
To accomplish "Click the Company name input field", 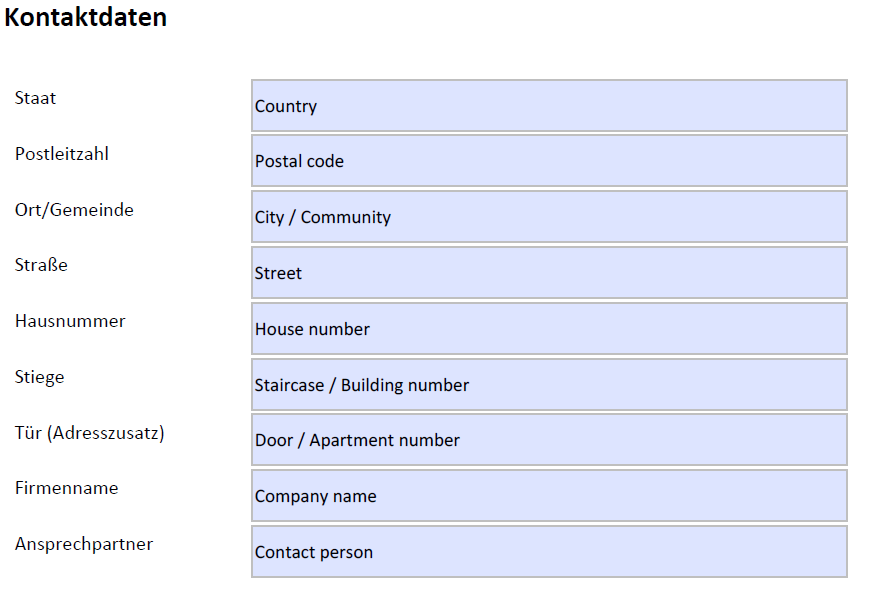I will [549, 496].
